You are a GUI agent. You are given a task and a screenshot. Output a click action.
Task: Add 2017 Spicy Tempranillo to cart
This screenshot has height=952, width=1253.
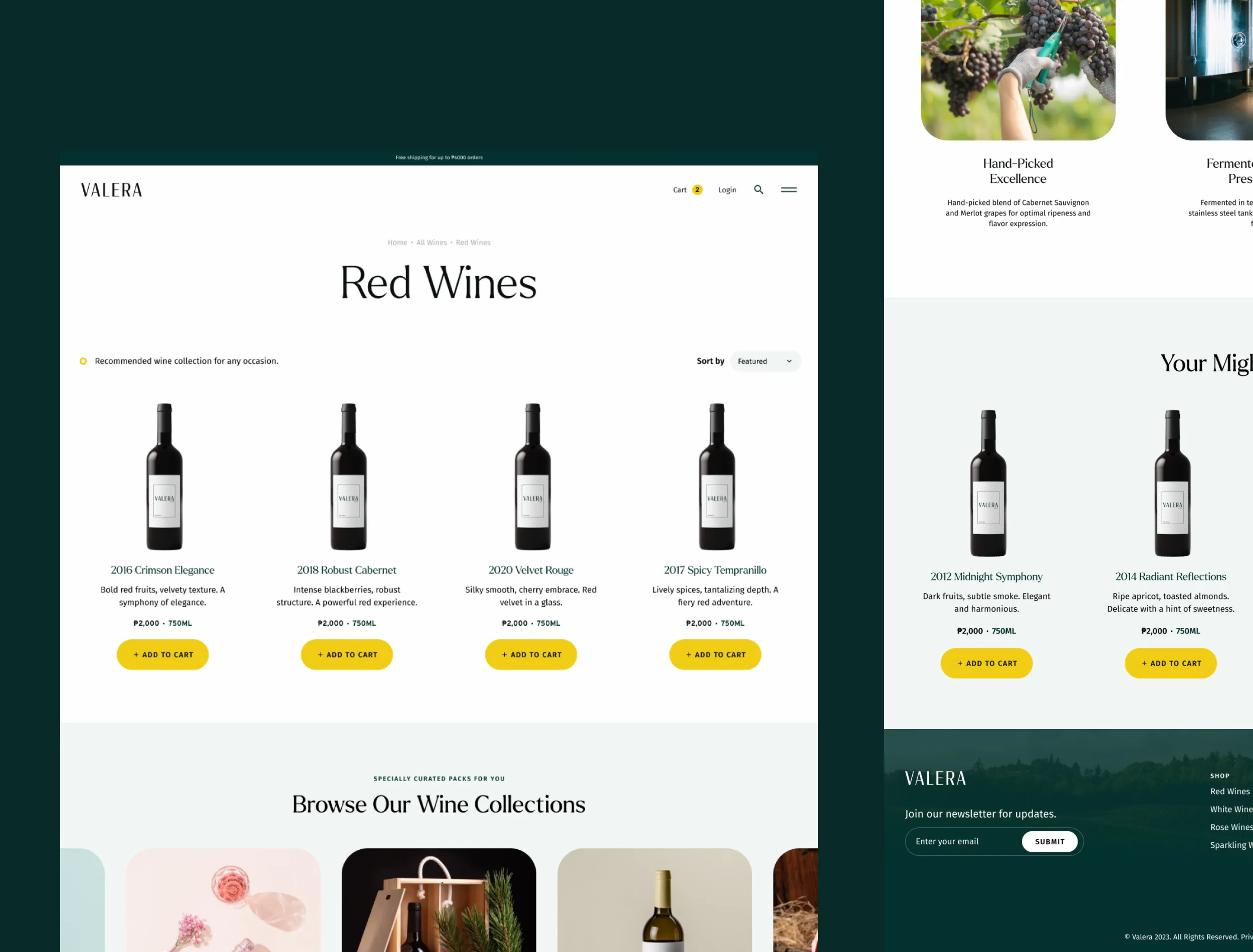point(715,654)
